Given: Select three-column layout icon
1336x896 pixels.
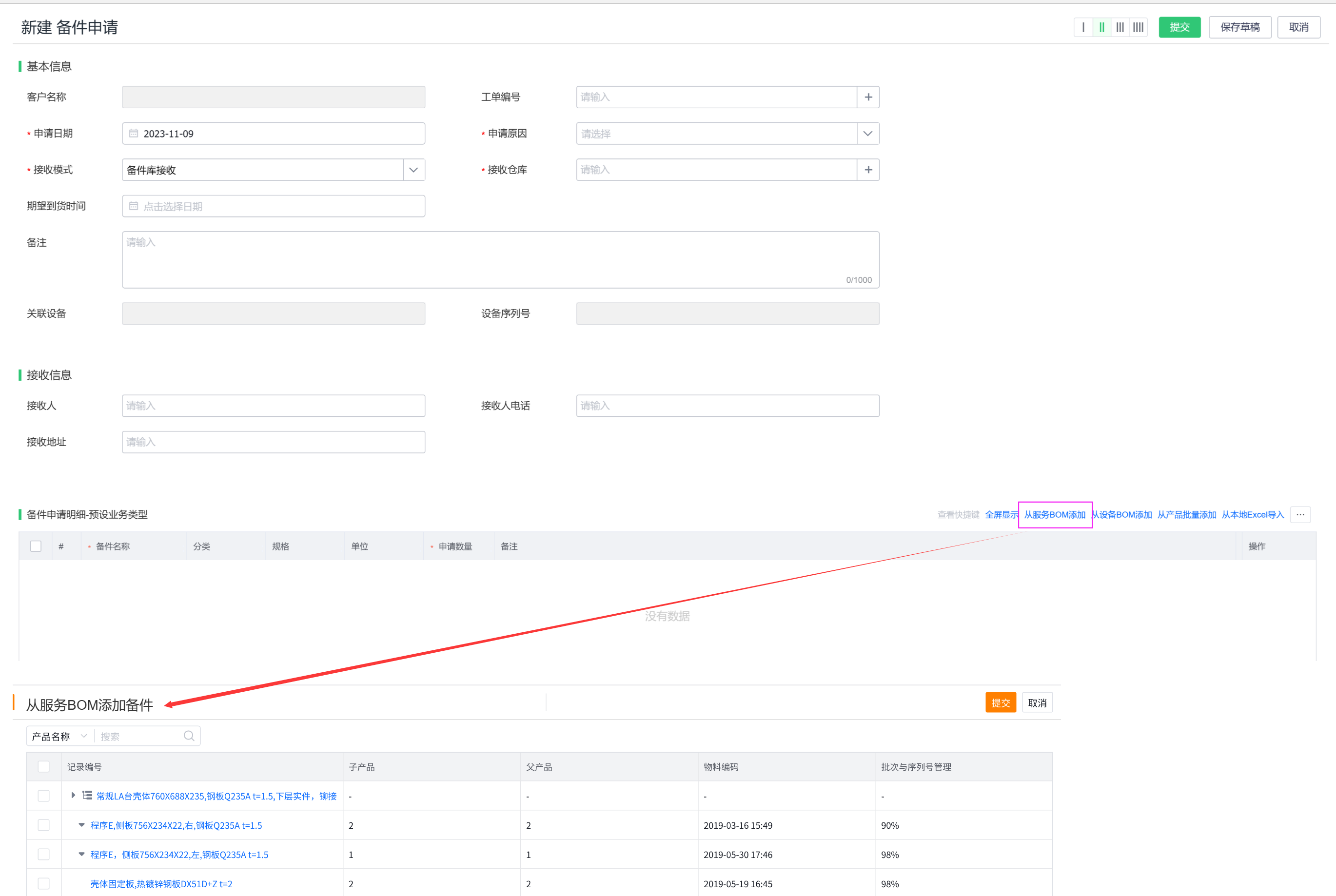Looking at the screenshot, I should tap(1120, 27).
